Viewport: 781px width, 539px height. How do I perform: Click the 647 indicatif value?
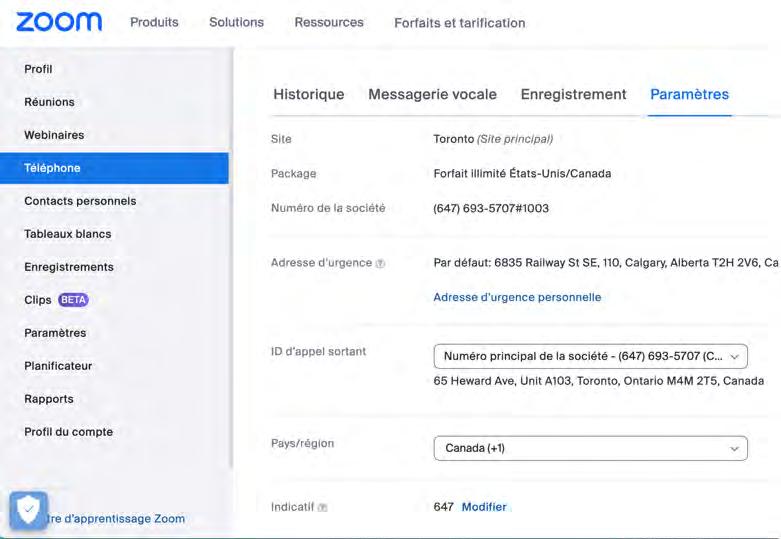pyautogui.click(x=443, y=507)
